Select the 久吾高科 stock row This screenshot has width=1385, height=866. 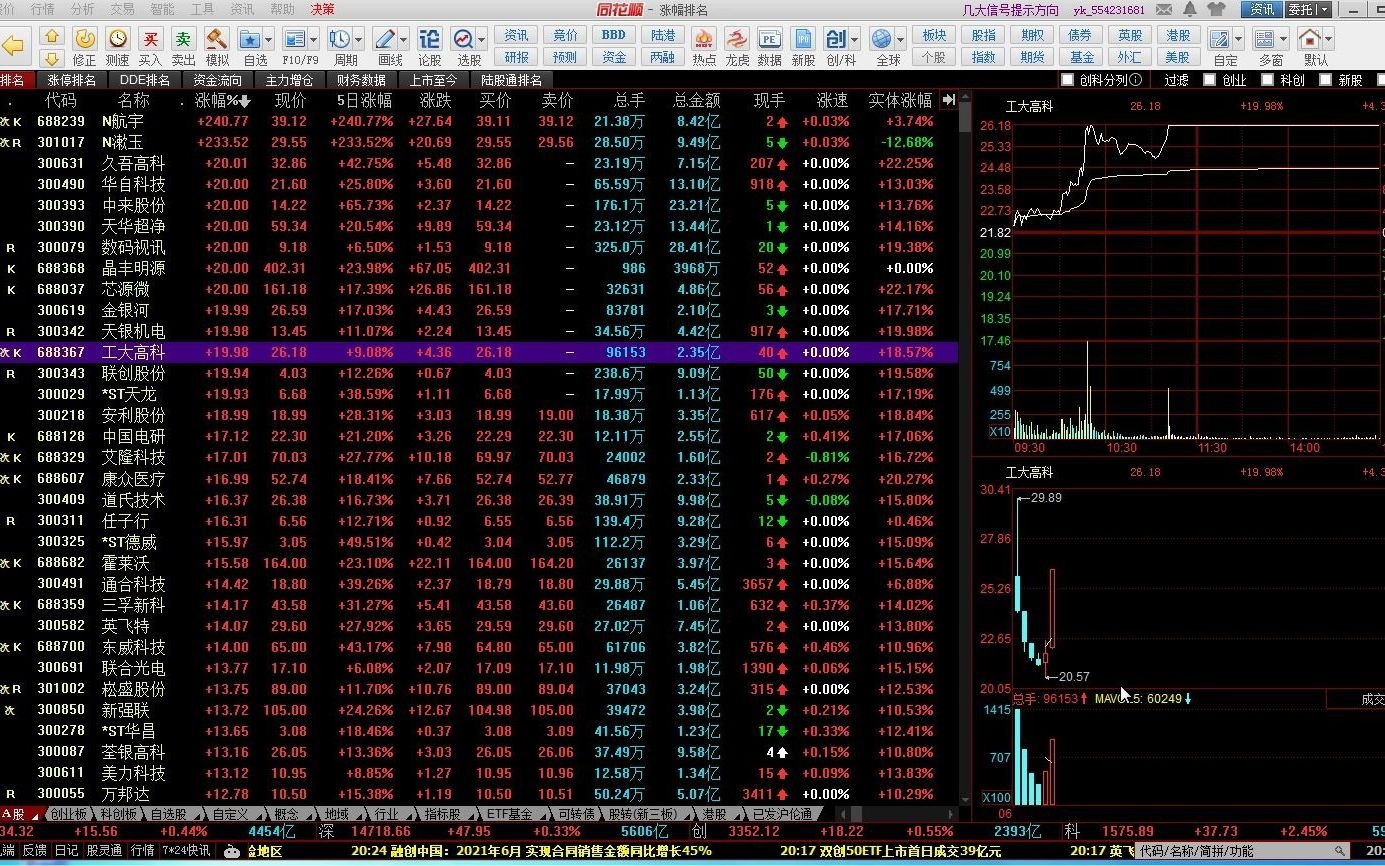(x=479, y=163)
